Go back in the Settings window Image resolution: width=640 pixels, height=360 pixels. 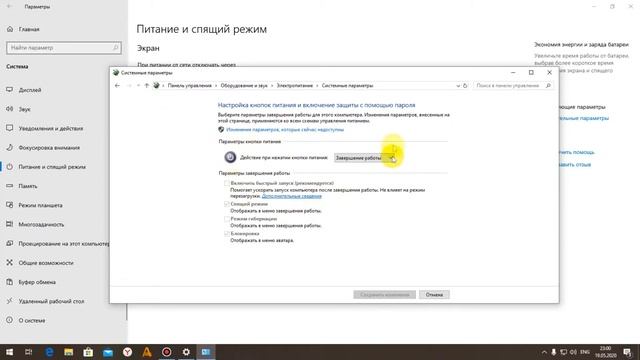tap(9, 7)
